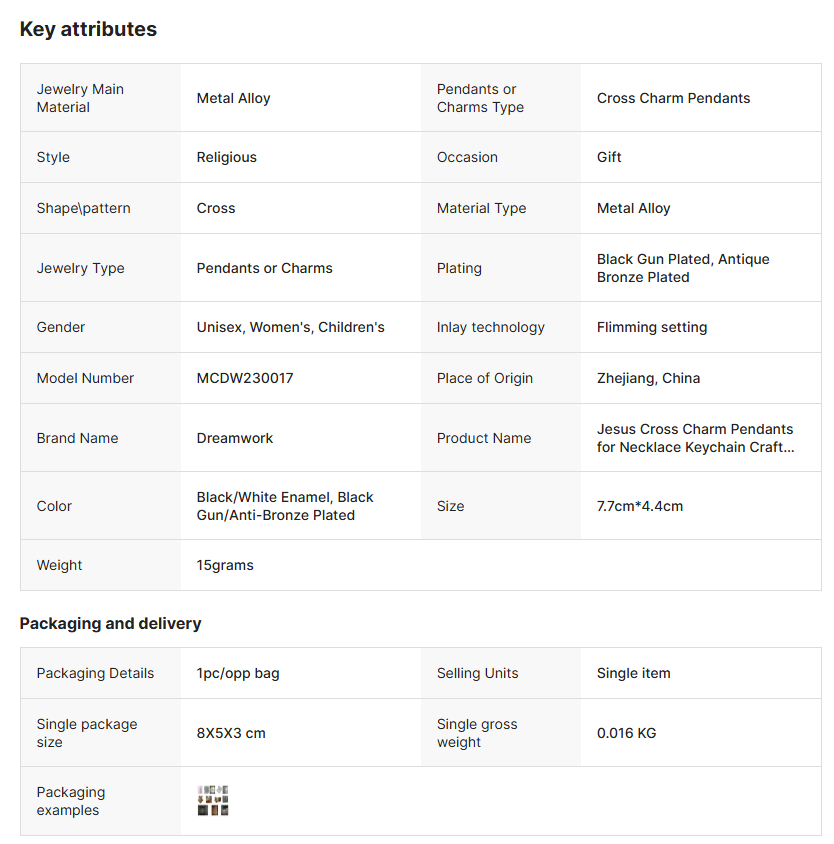Click the Unisex, Women's, Children's gender value
Image resolution: width=834 pixels, height=844 pixels.
point(290,327)
